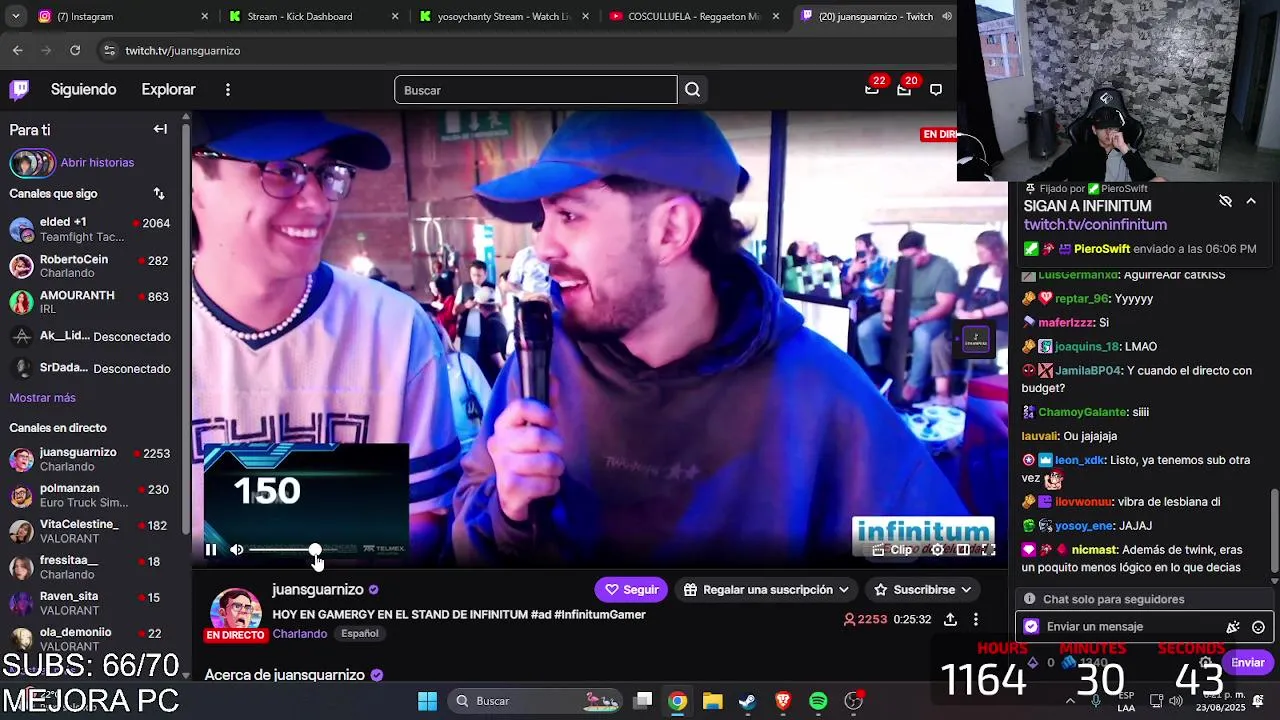Send the chat message with Enviar
Image resolution: width=1280 pixels, height=720 pixels.
click(x=1247, y=662)
